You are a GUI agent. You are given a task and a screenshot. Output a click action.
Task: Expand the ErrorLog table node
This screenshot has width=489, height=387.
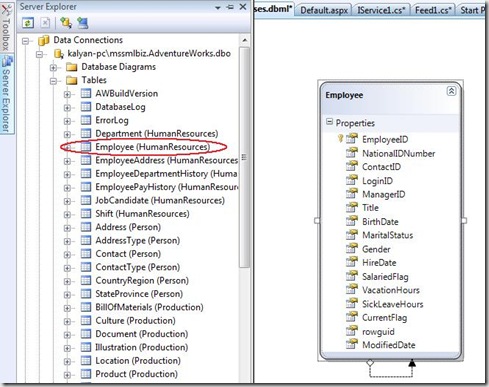pos(67,121)
